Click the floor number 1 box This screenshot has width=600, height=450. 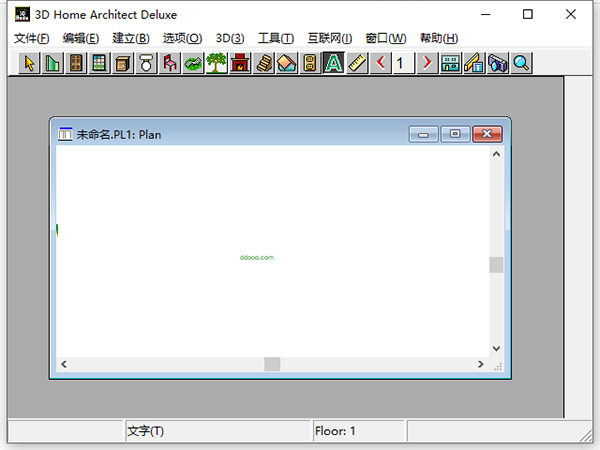[403, 63]
